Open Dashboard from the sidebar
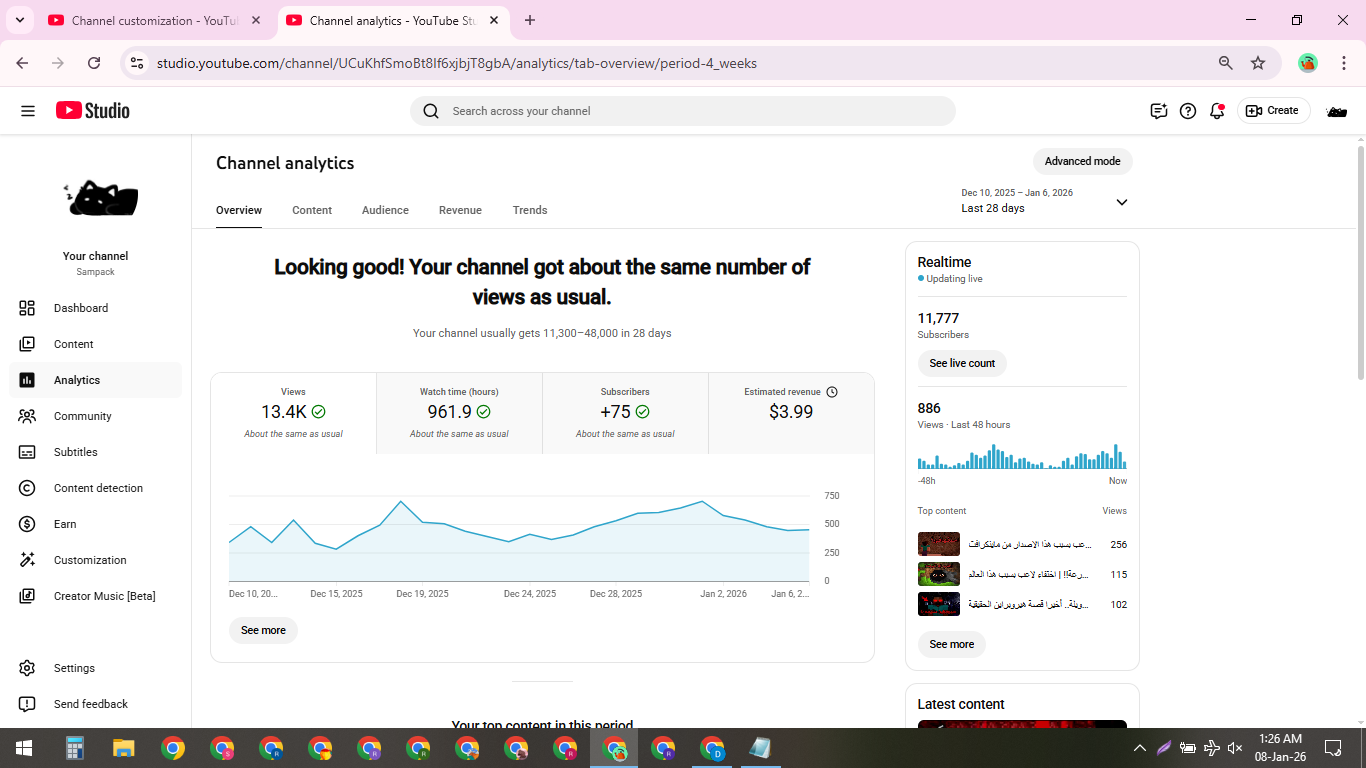Viewport: 1366px width, 768px height. pyautogui.click(x=80, y=308)
